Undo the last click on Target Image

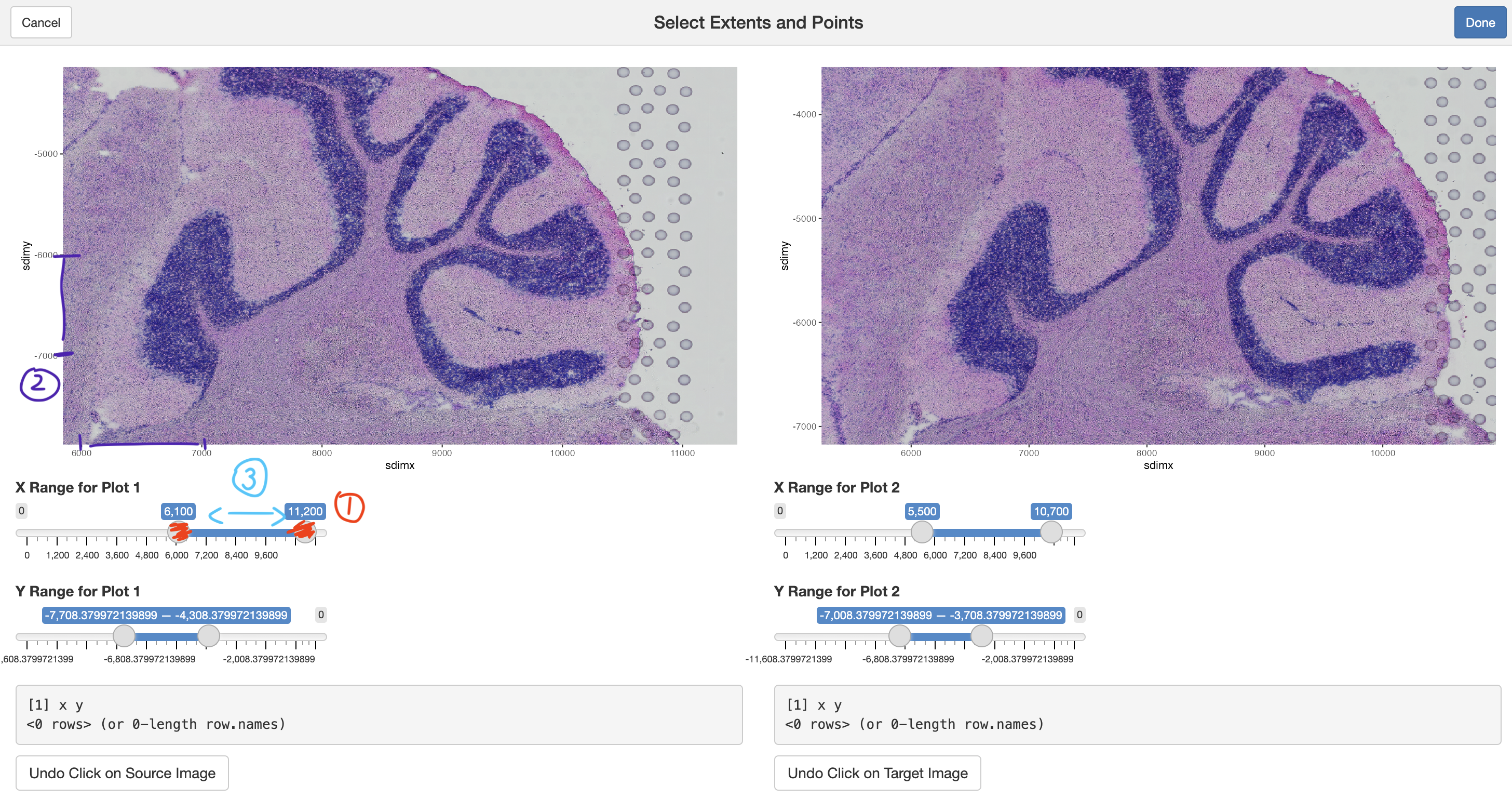tap(877, 773)
